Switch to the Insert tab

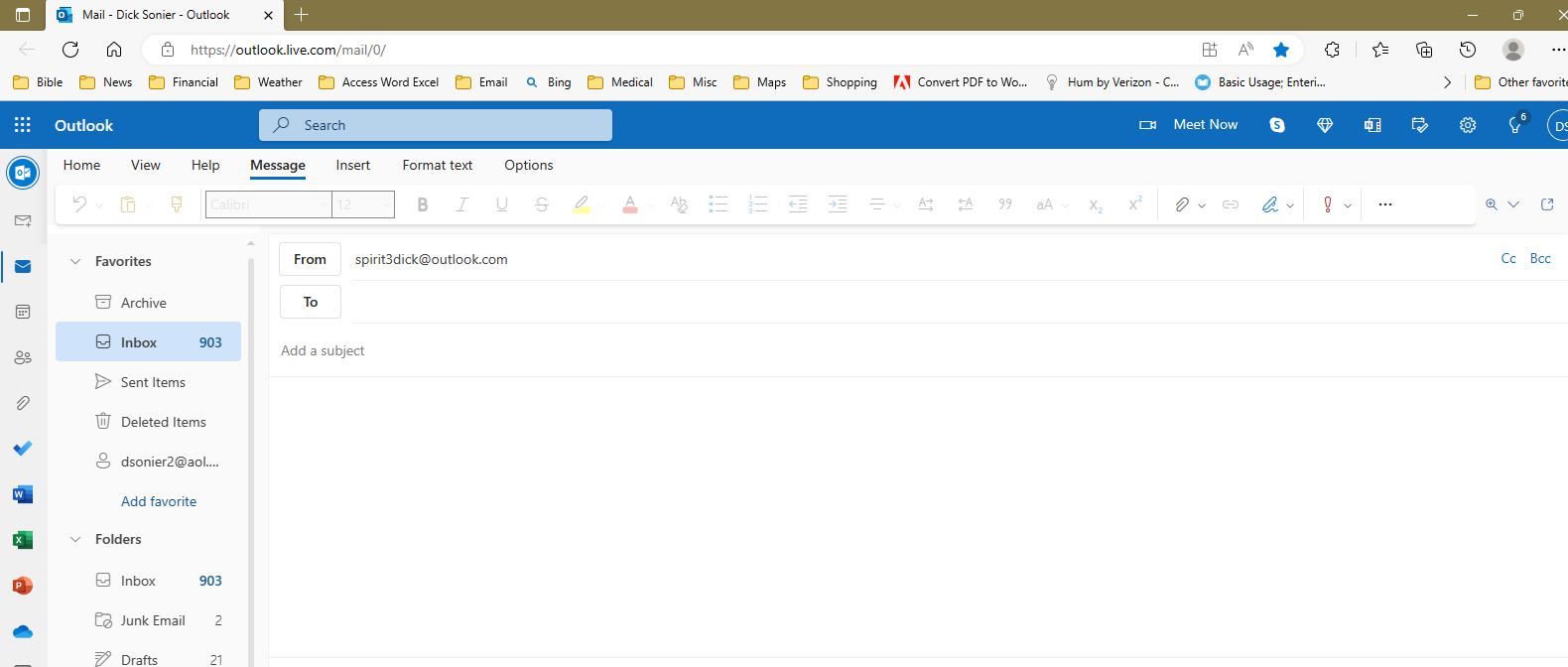353,165
